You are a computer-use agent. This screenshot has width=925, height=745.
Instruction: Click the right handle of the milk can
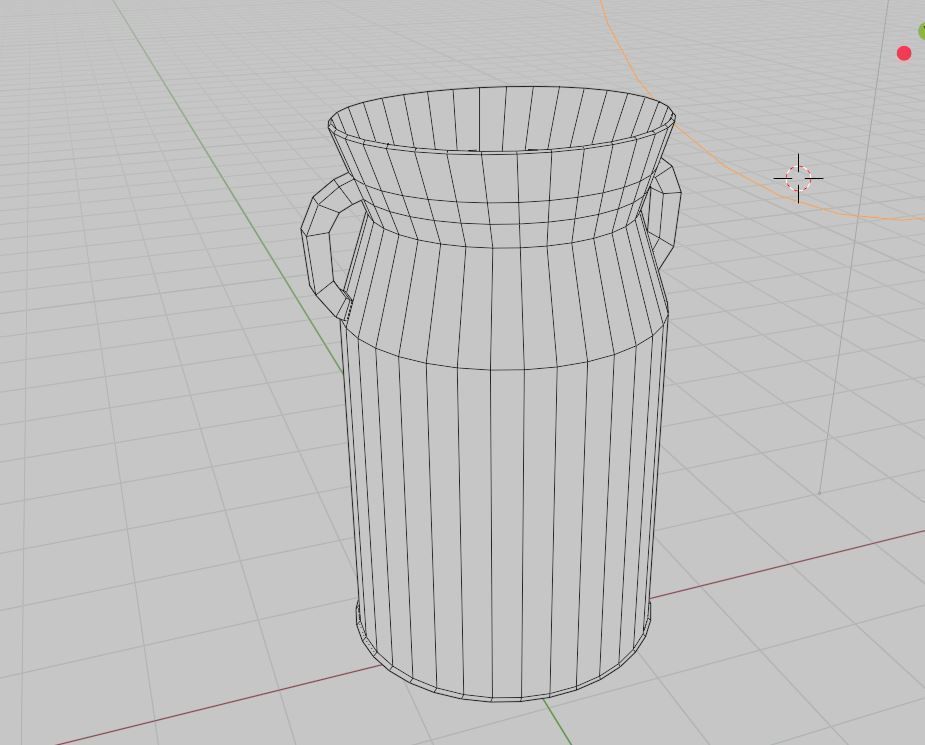tap(665, 212)
